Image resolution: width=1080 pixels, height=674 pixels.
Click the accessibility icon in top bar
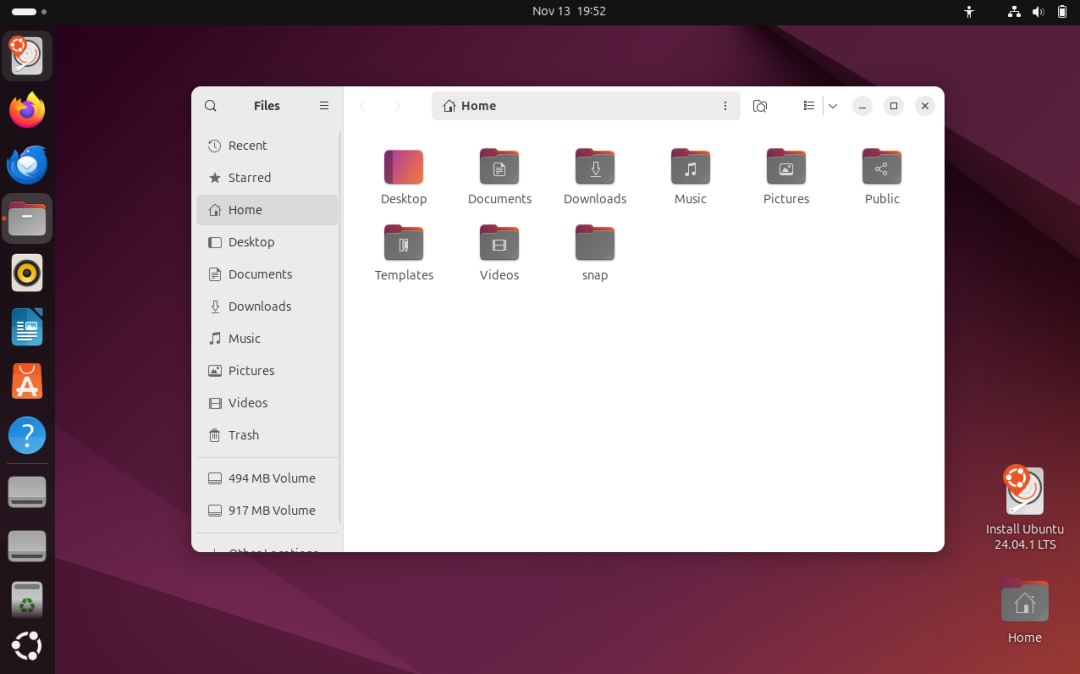click(968, 11)
